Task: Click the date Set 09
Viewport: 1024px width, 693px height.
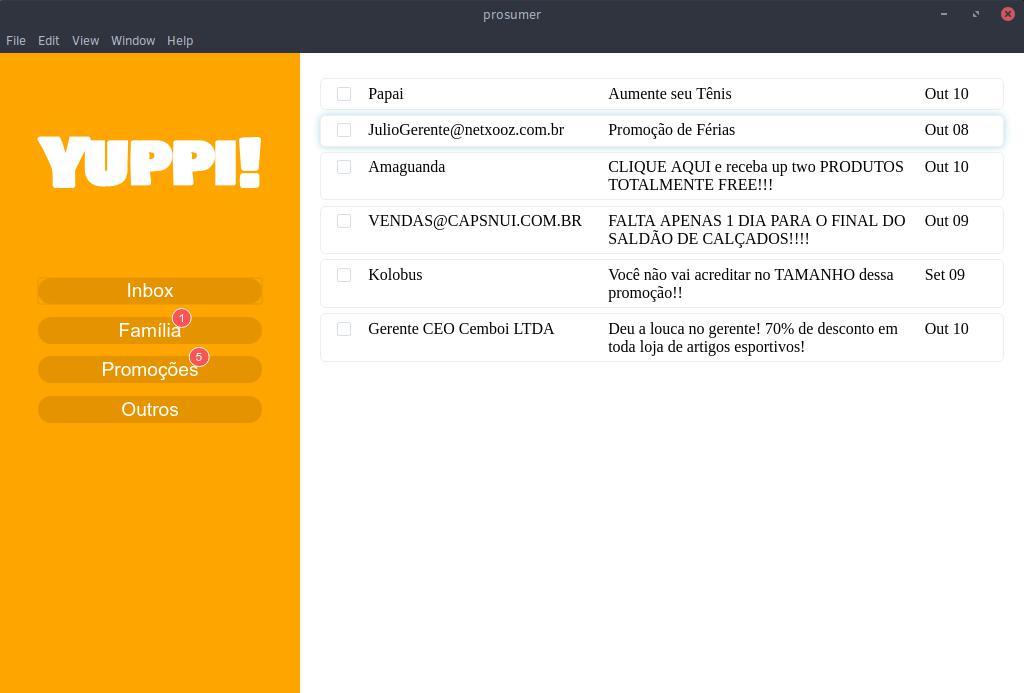Action: [x=944, y=275]
